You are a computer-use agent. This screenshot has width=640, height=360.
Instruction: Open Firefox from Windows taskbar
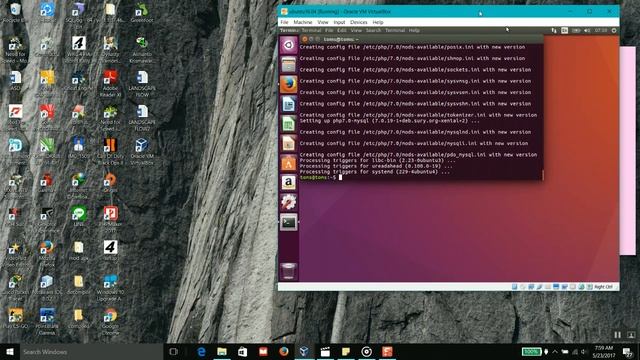tap(284, 351)
